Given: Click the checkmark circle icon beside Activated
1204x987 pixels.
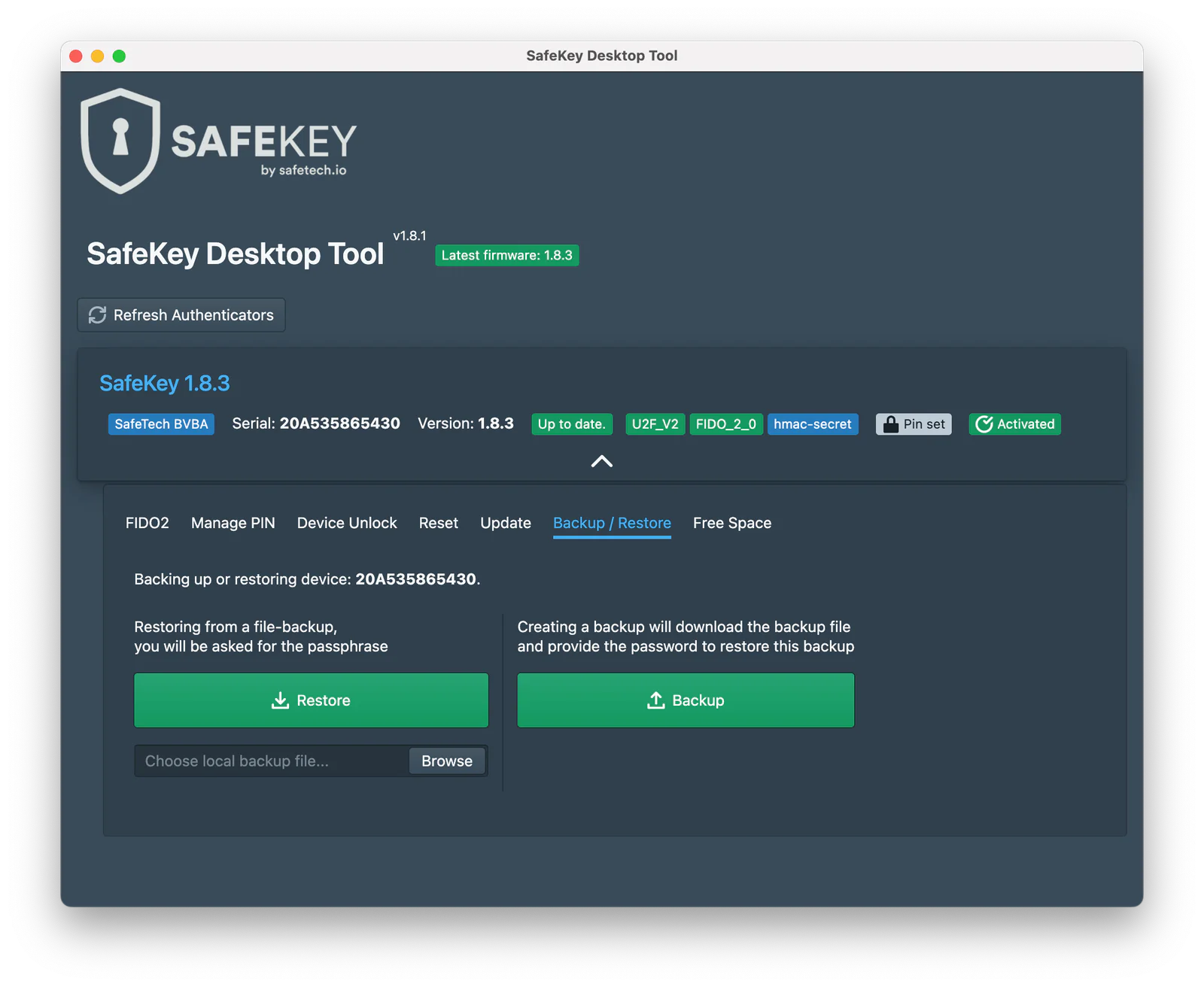Looking at the screenshot, I should pyautogui.click(x=984, y=424).
